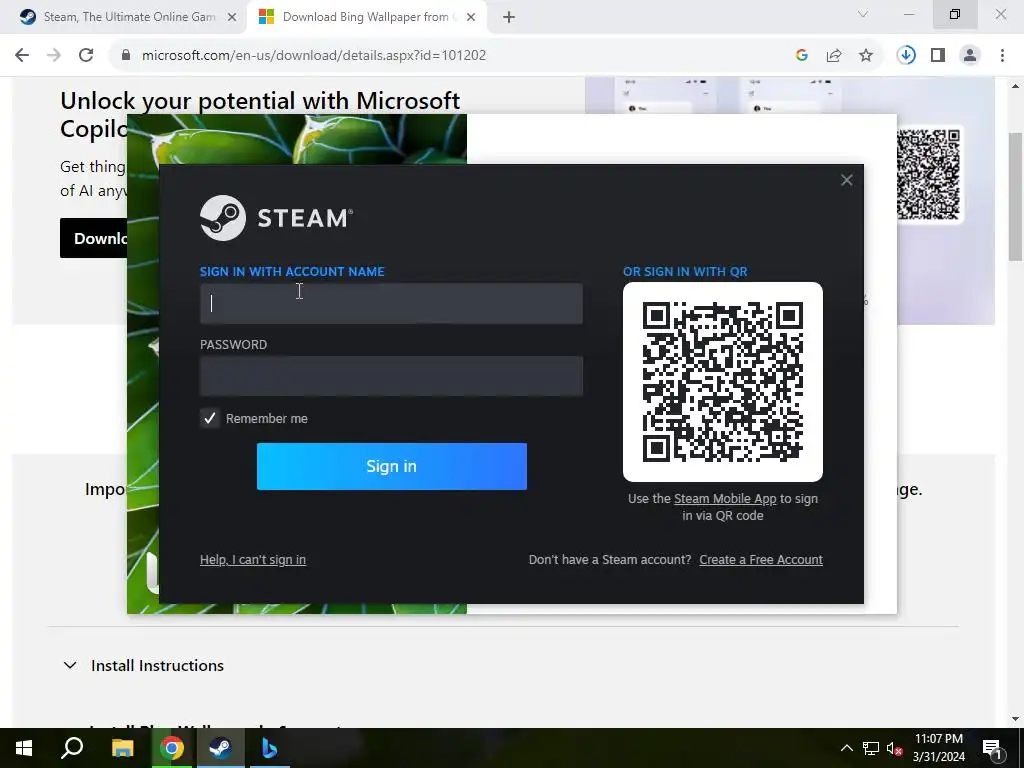Open the Help, I can't sign in link
The image size is (1024, 768).
coord(253,560)
